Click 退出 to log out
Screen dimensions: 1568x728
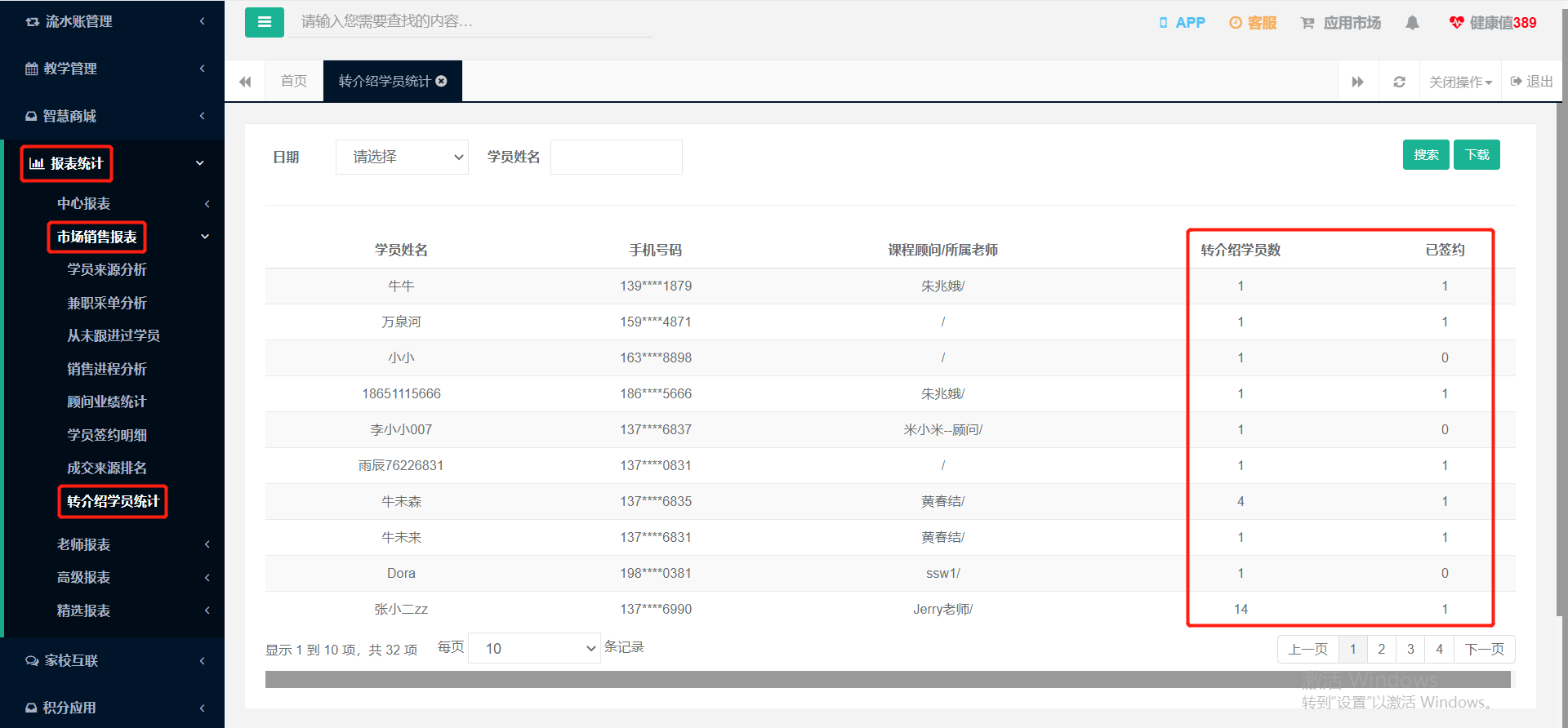point(1532,82)
